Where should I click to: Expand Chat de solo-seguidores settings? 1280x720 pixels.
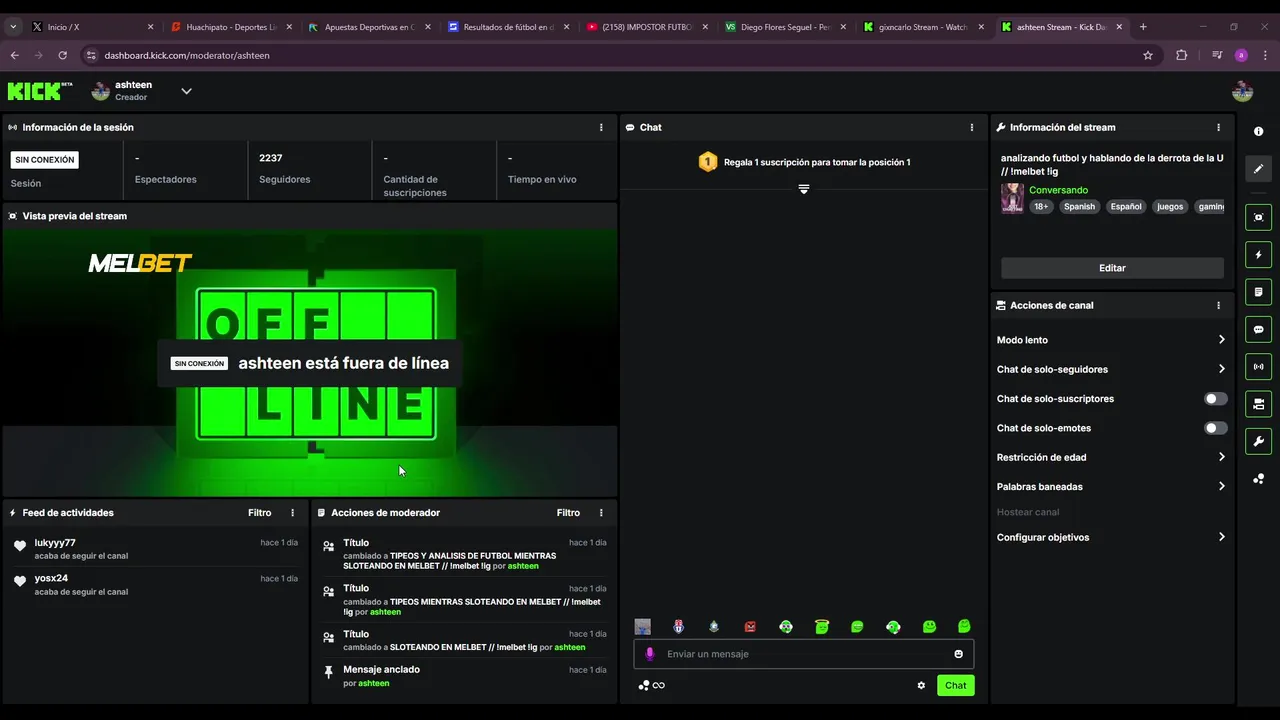point(1111,369)
